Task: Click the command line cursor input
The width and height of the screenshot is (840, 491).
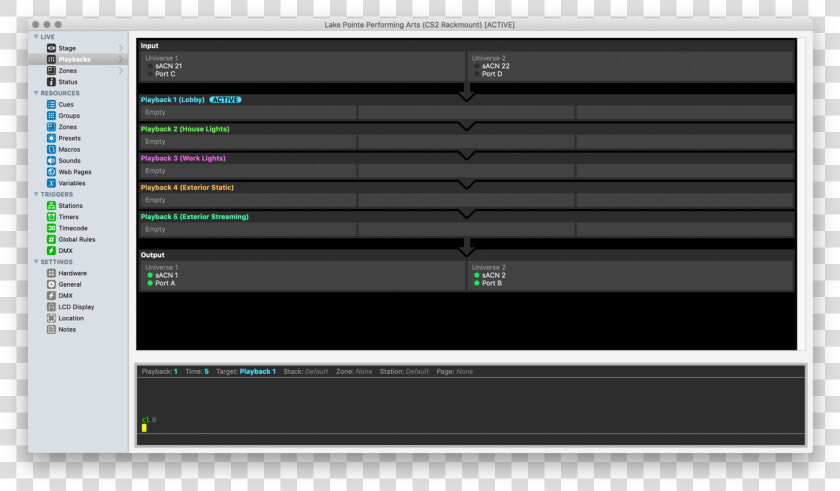Action: 144,428
